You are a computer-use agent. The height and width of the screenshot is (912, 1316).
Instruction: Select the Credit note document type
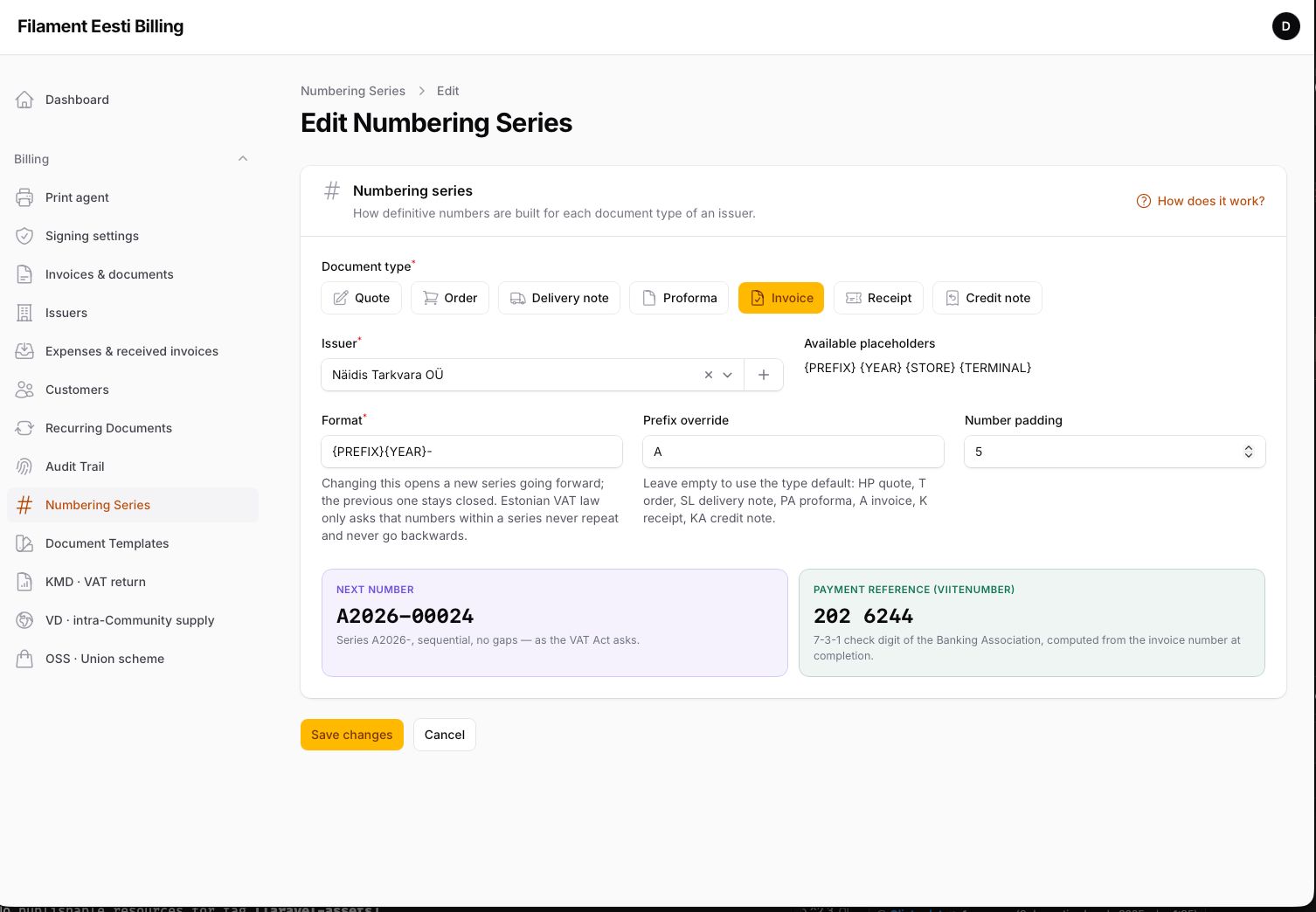click(987, 298)
